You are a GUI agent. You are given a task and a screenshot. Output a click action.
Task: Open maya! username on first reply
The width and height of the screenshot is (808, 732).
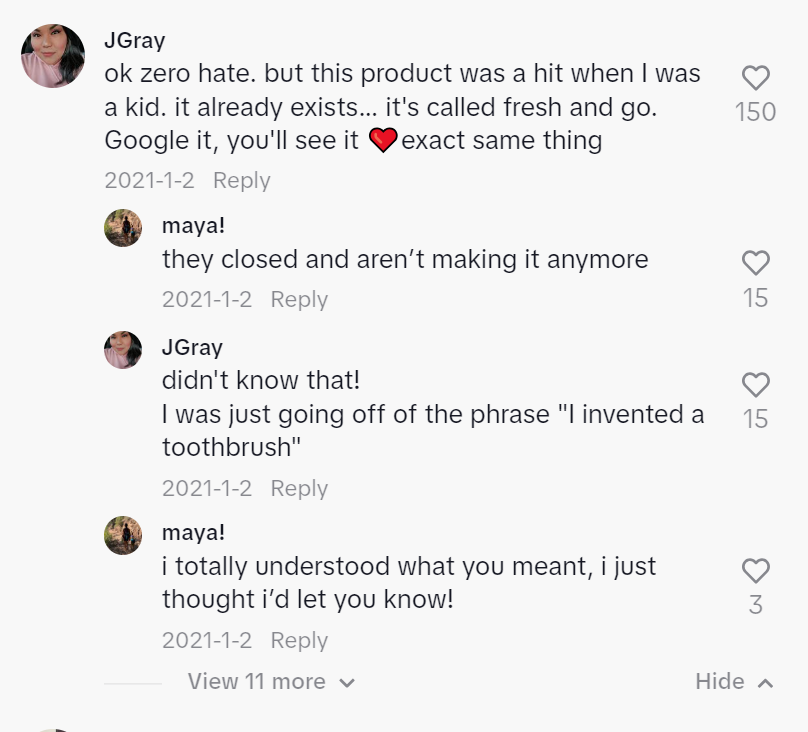click(x=193, y=226)
